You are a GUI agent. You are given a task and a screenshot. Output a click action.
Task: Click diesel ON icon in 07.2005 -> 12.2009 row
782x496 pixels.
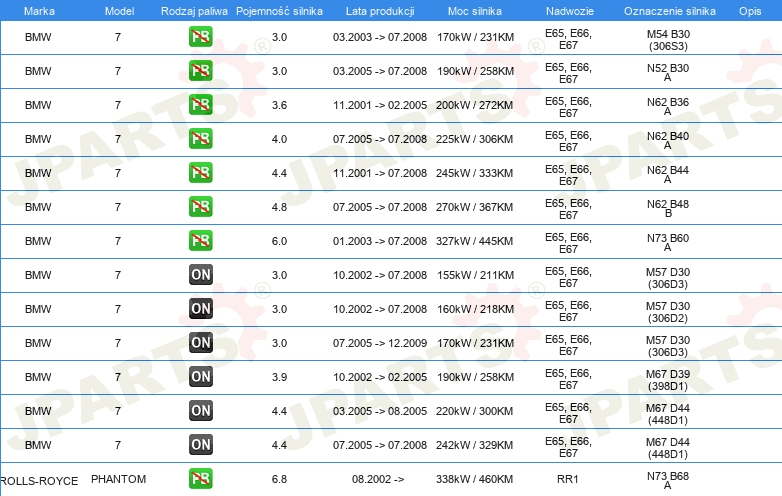200,342
